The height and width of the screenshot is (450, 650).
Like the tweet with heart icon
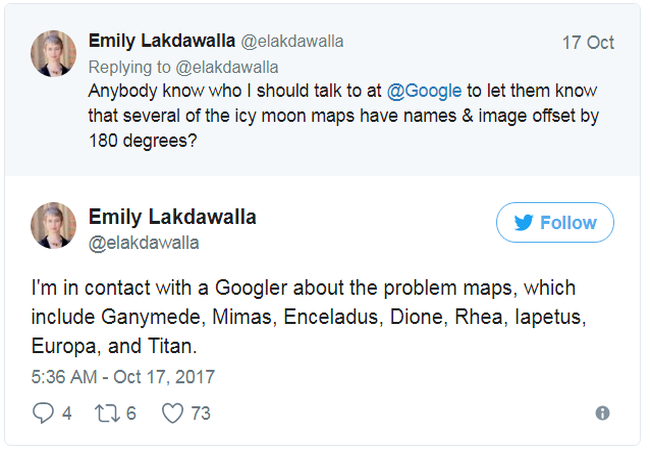click(172, 412)
